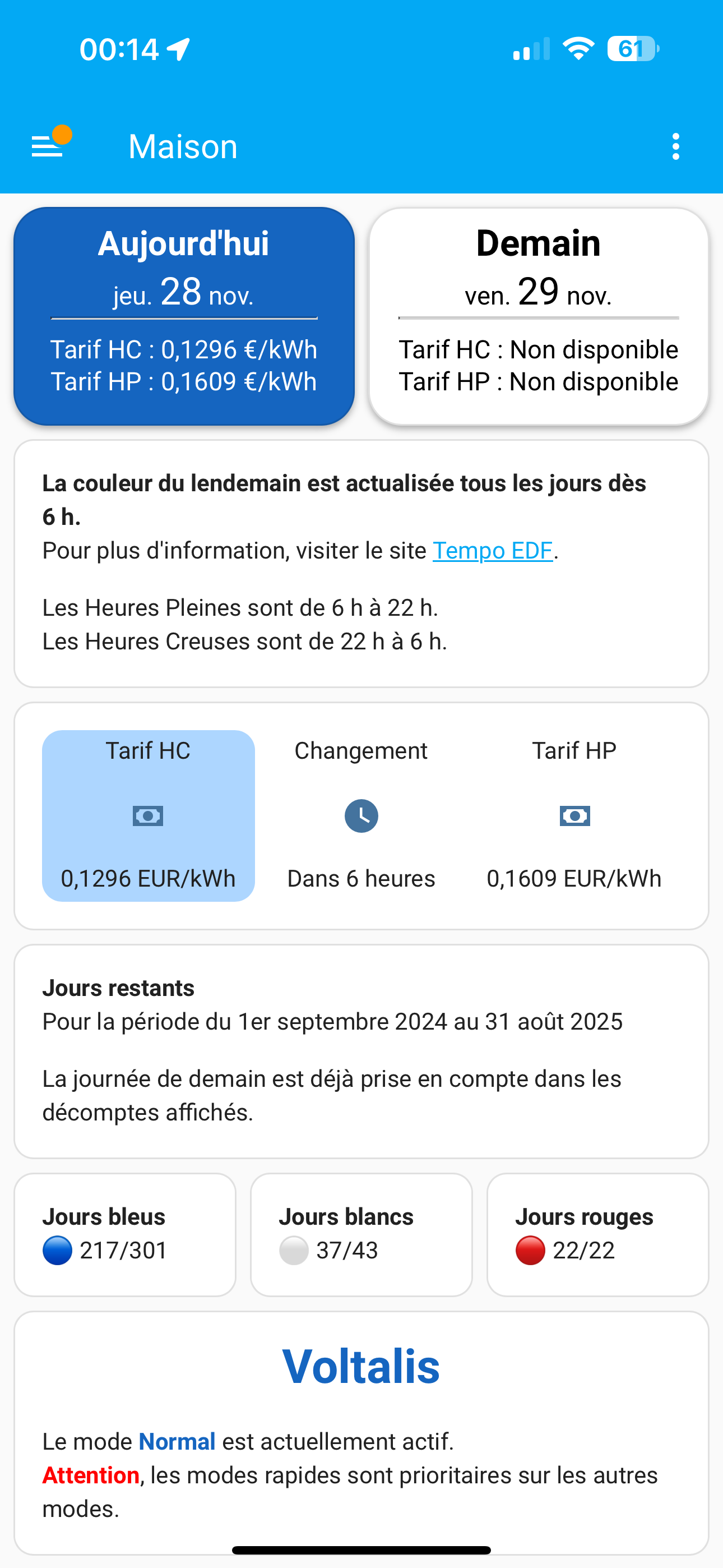723x1568 pixels.
Task: Tap the clock icon under Changement
Action: click(361, 815)
